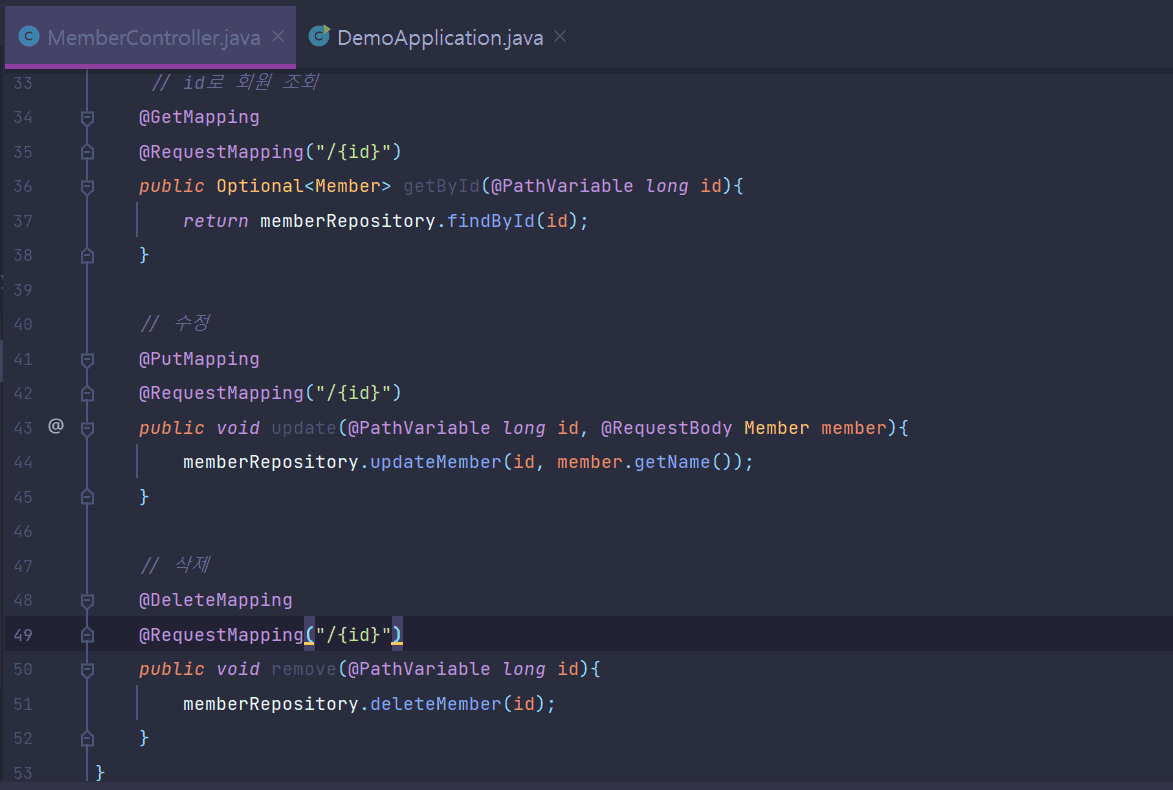Click @RequestMapping on line 35

[x=221, y=152]
